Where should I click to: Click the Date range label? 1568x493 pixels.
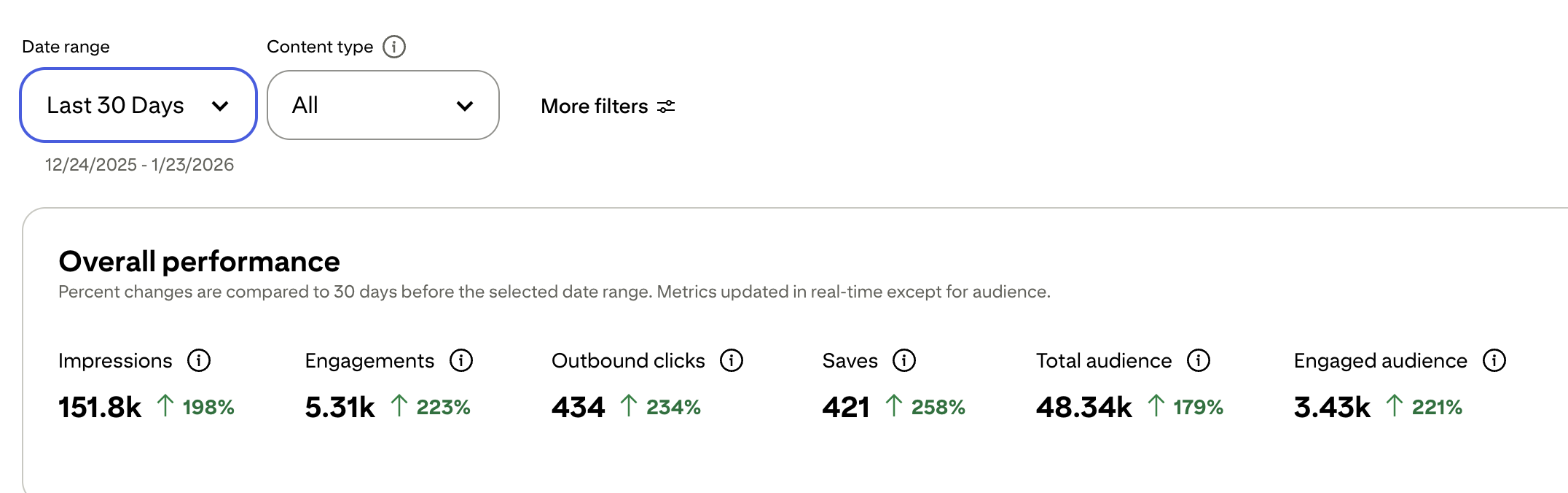(66, 46)
